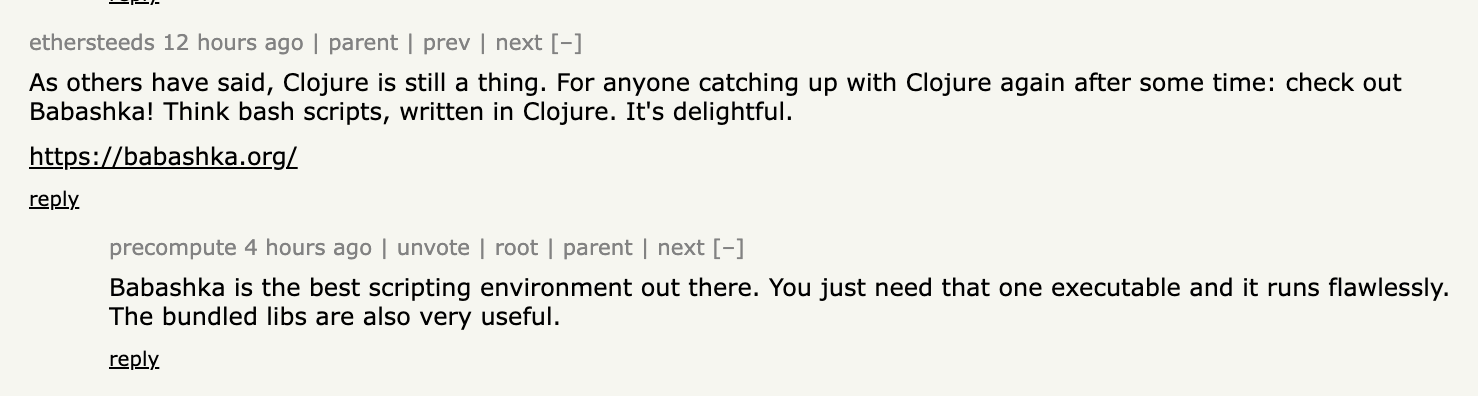Click ethersteeds' comment text about Babashka

tap(715, 96)
